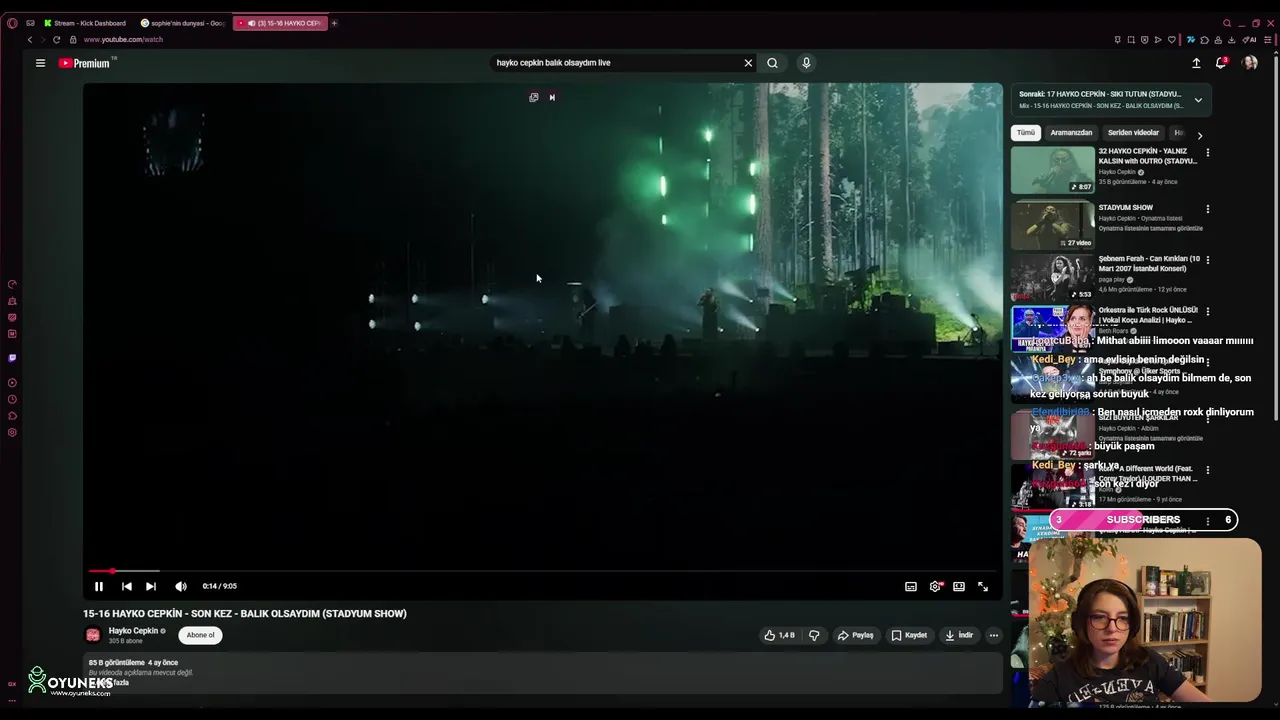Open STADYUM SHOW playlist thumbnail
The width and height of the screenshot is (1280, 720).
point(1052,224)
